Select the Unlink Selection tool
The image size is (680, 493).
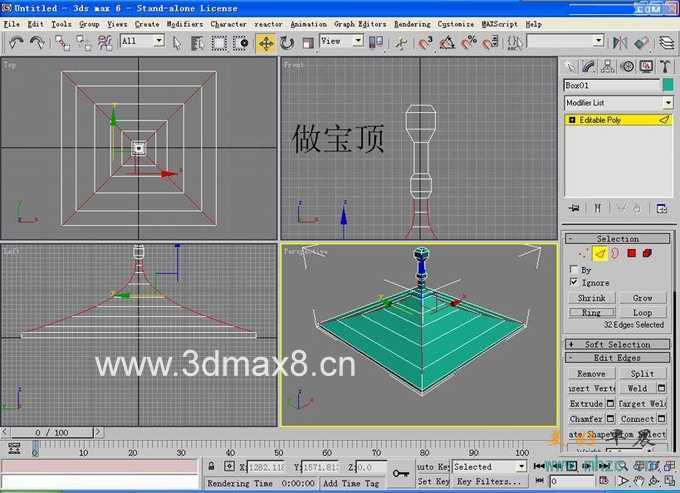point(83,43)
